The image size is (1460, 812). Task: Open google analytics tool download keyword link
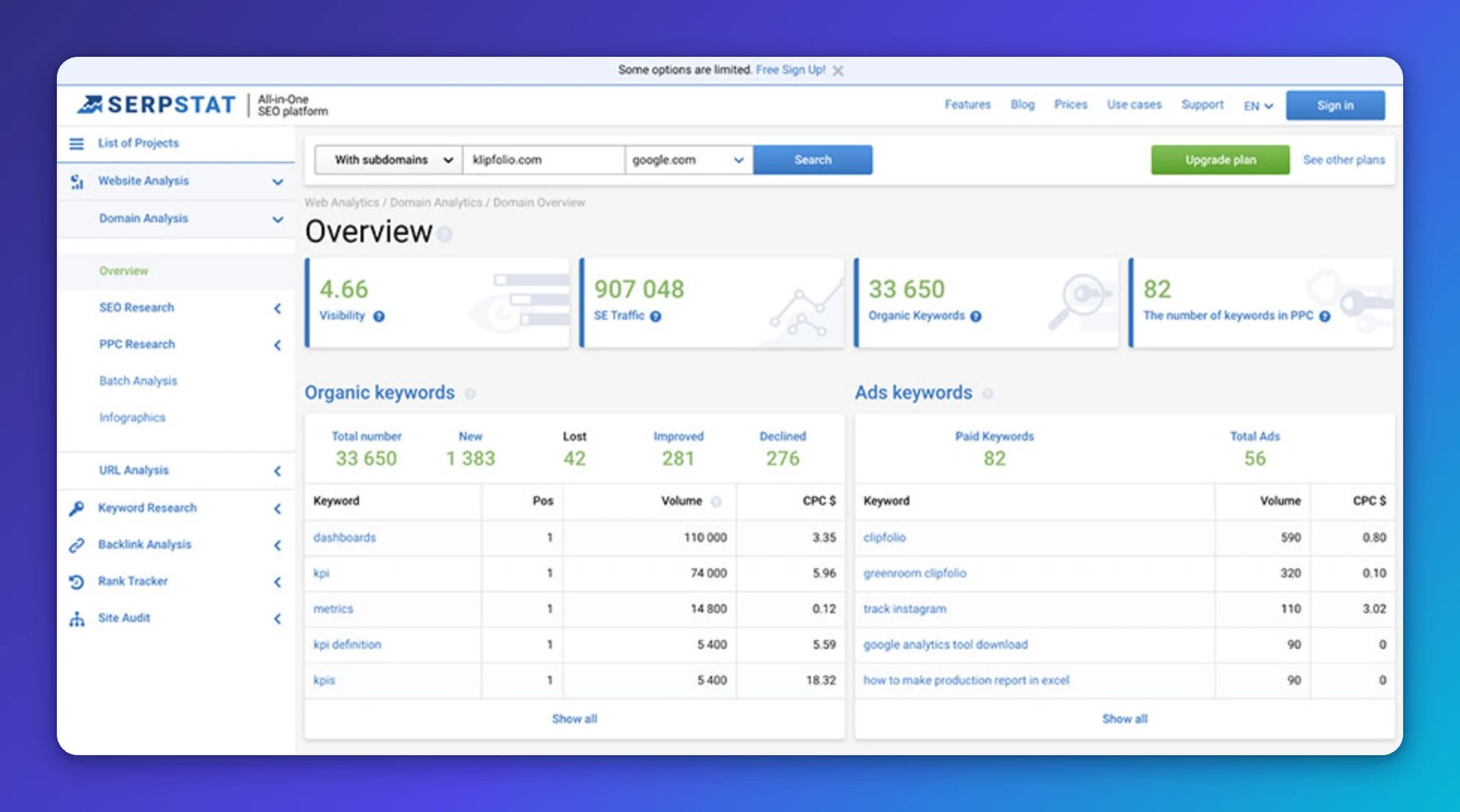point(945,645)
